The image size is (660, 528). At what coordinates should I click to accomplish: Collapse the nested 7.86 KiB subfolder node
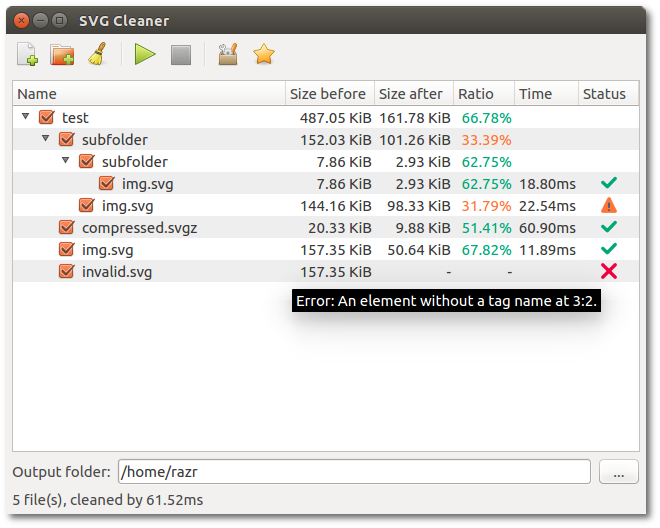click(x=66, y=160)
